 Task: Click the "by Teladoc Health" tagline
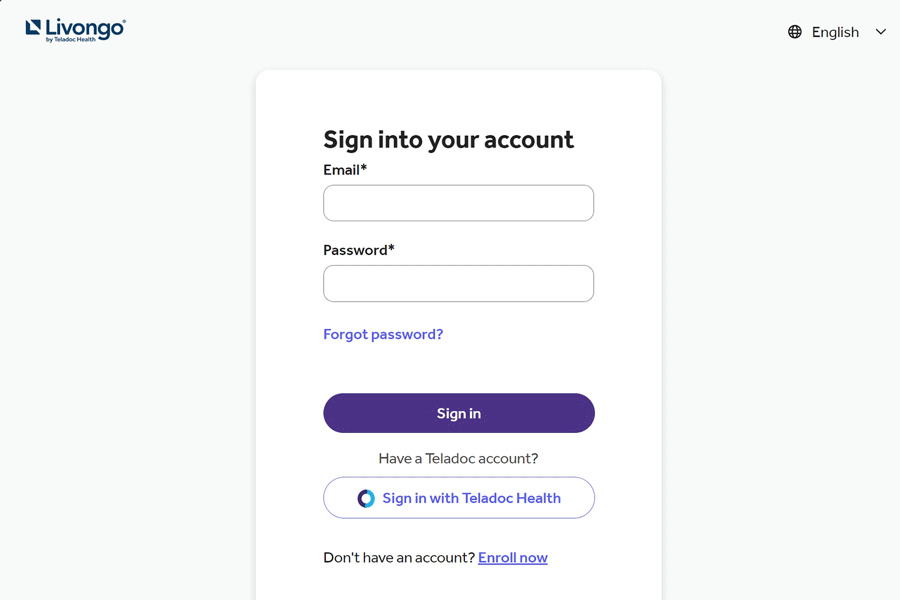pos(71,40)
